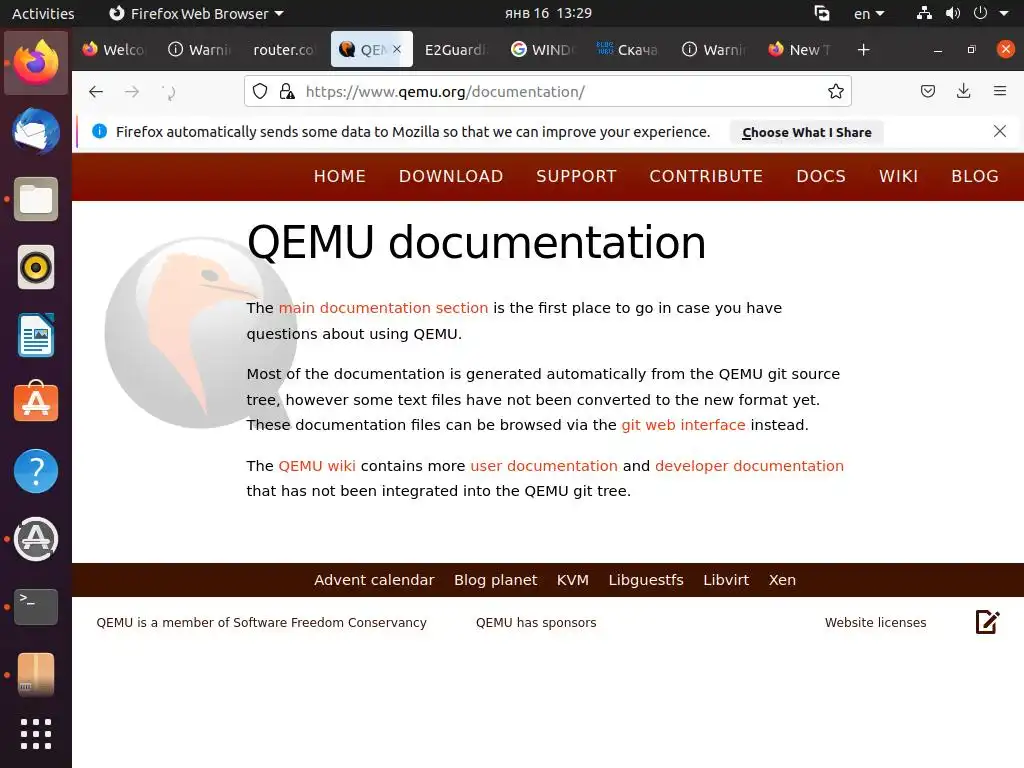Dismiss the Mozilla data notification bar

(1000, 131)
